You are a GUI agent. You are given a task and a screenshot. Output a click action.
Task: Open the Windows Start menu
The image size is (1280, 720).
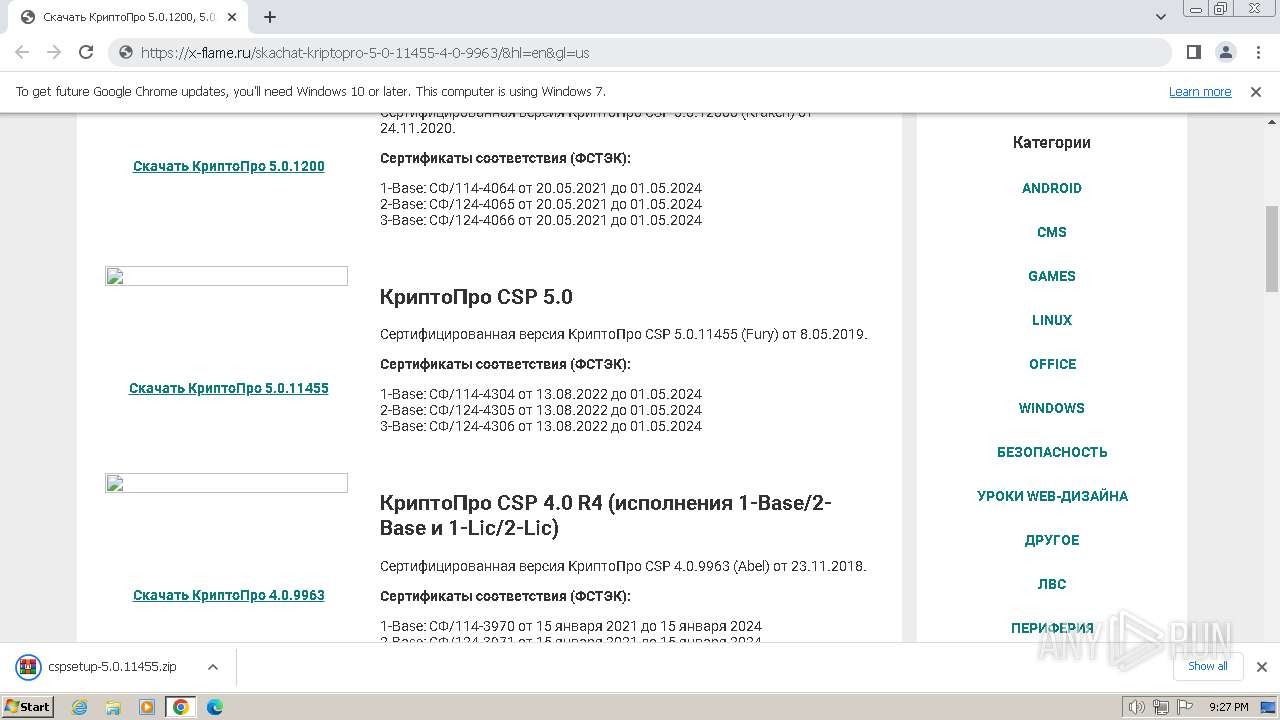27,707
